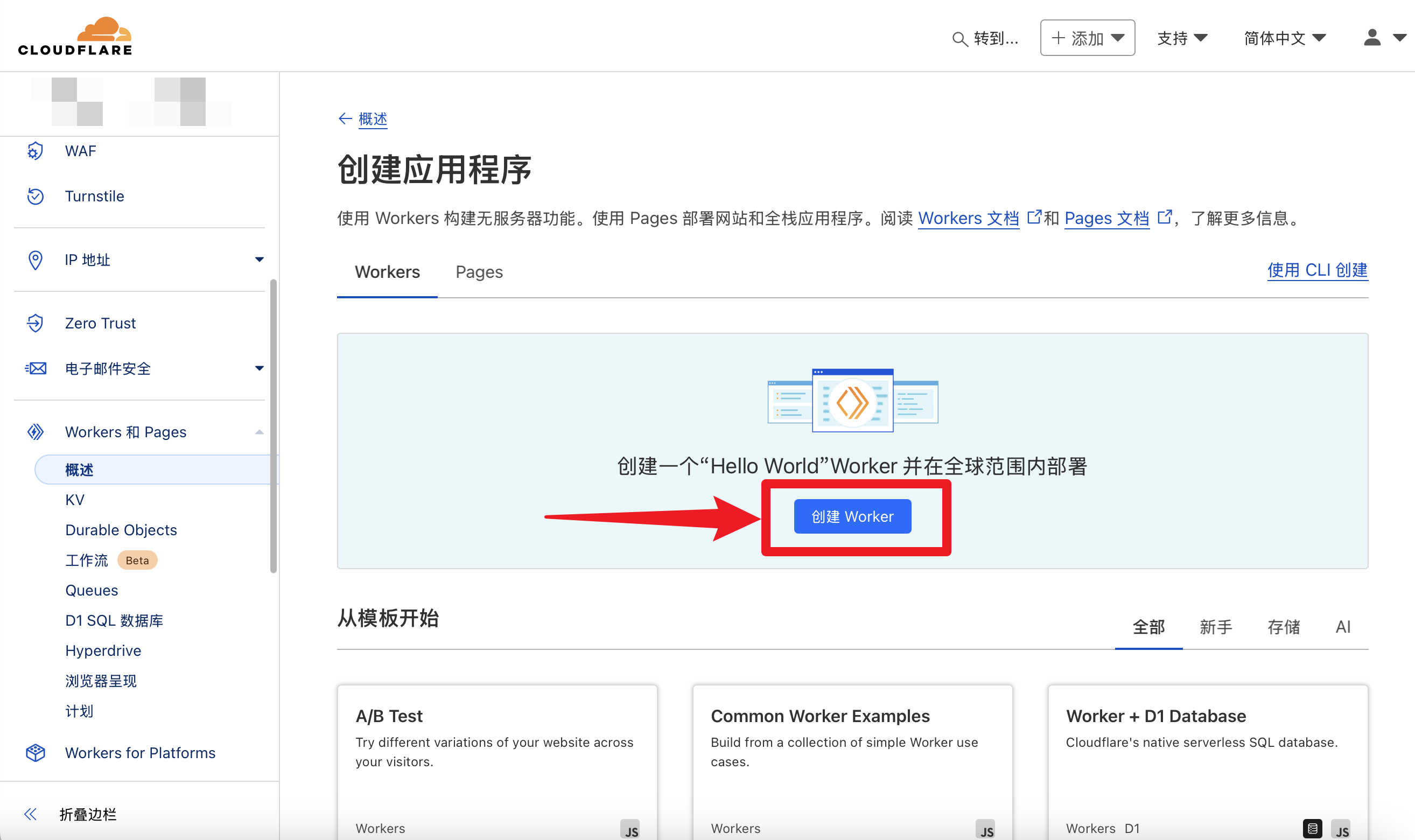The image size is (1415, 840).
Task: Select 概述 in the sidebar submenu
Action: tap(157, 470)
